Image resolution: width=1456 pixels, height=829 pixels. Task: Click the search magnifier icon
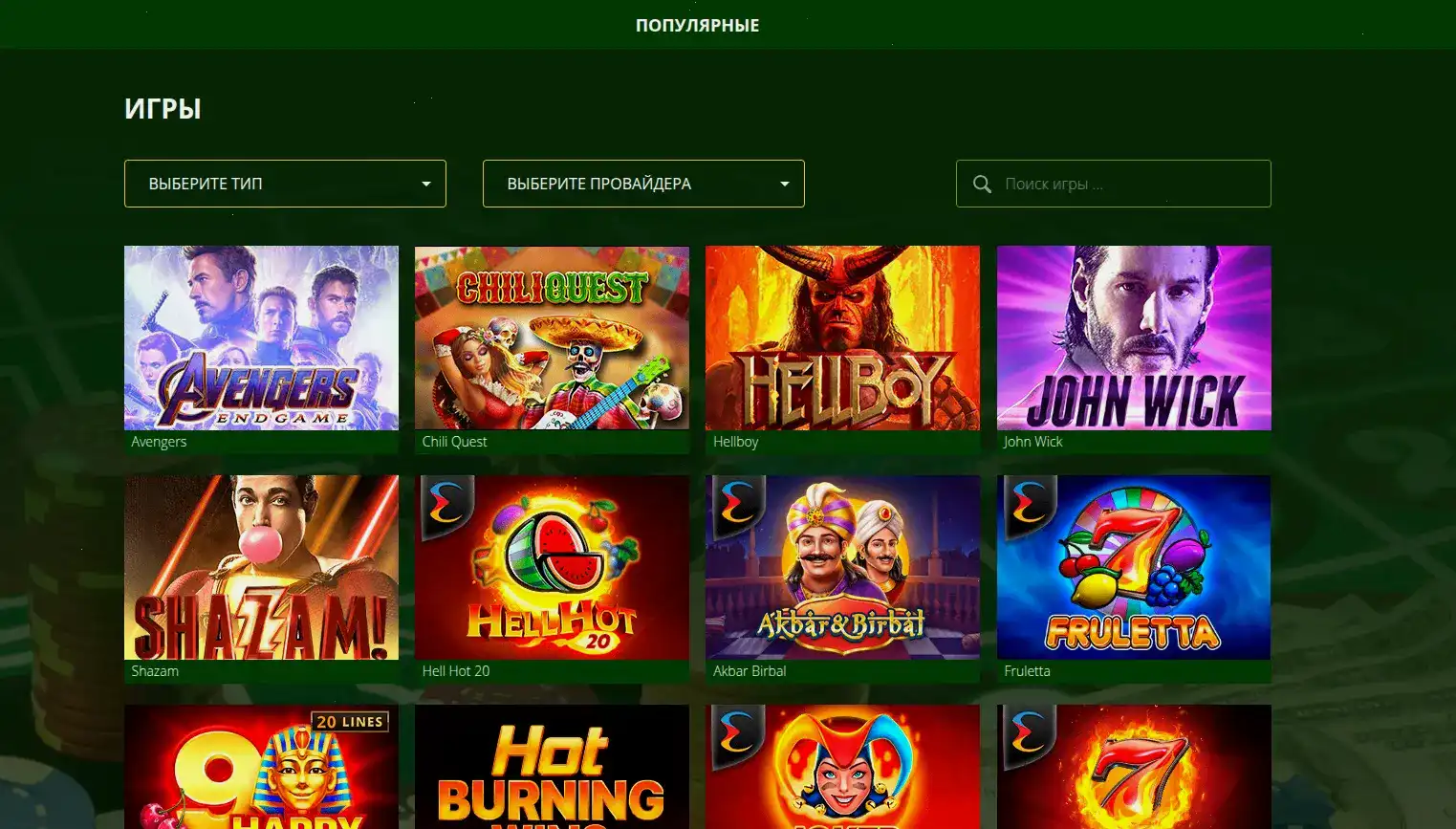pos(982,184)
